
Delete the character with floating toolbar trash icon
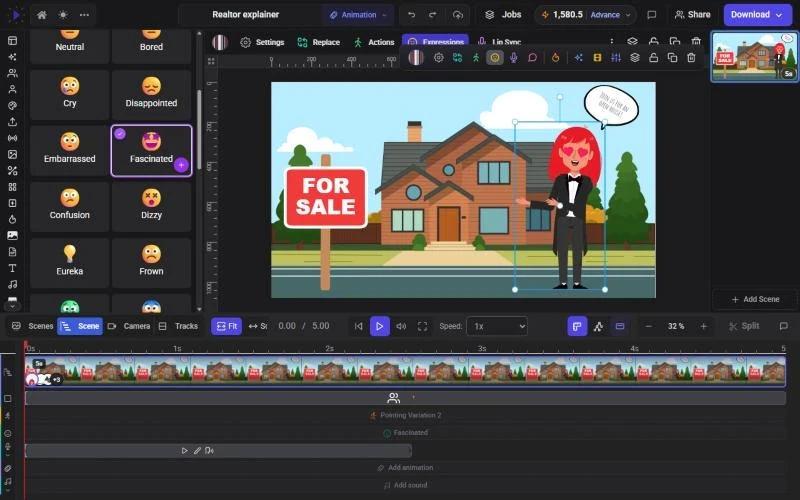[x=691, y=58]
